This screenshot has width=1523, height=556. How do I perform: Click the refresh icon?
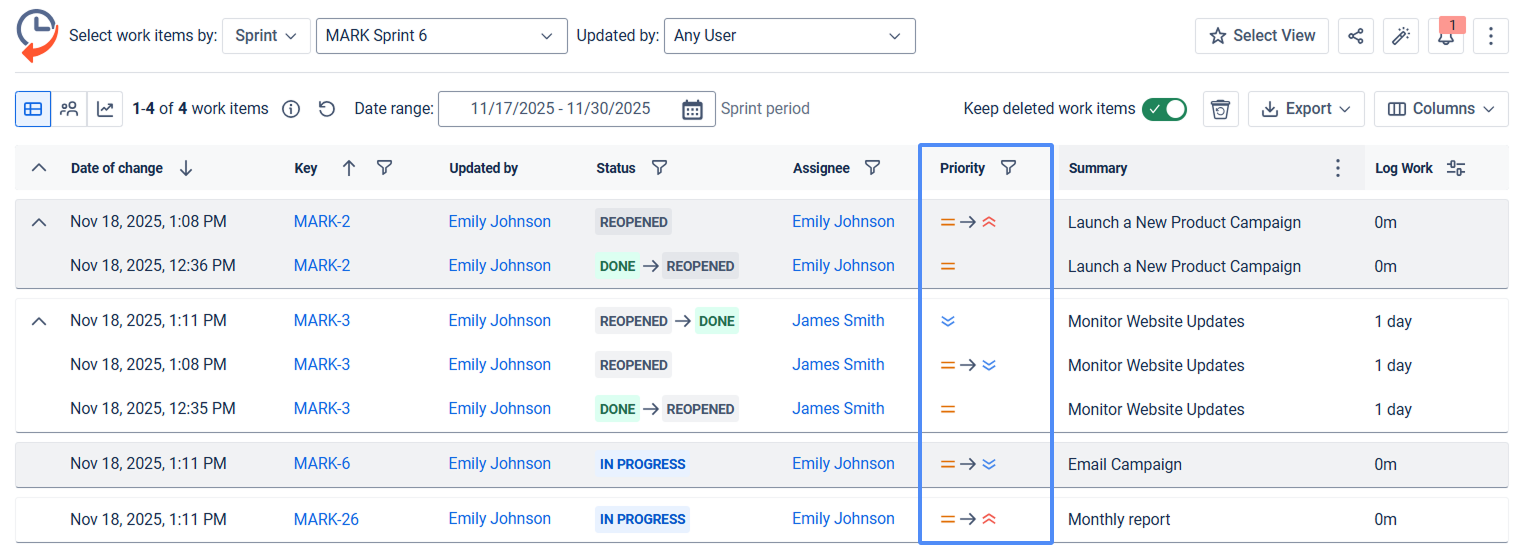click(327, 109)
